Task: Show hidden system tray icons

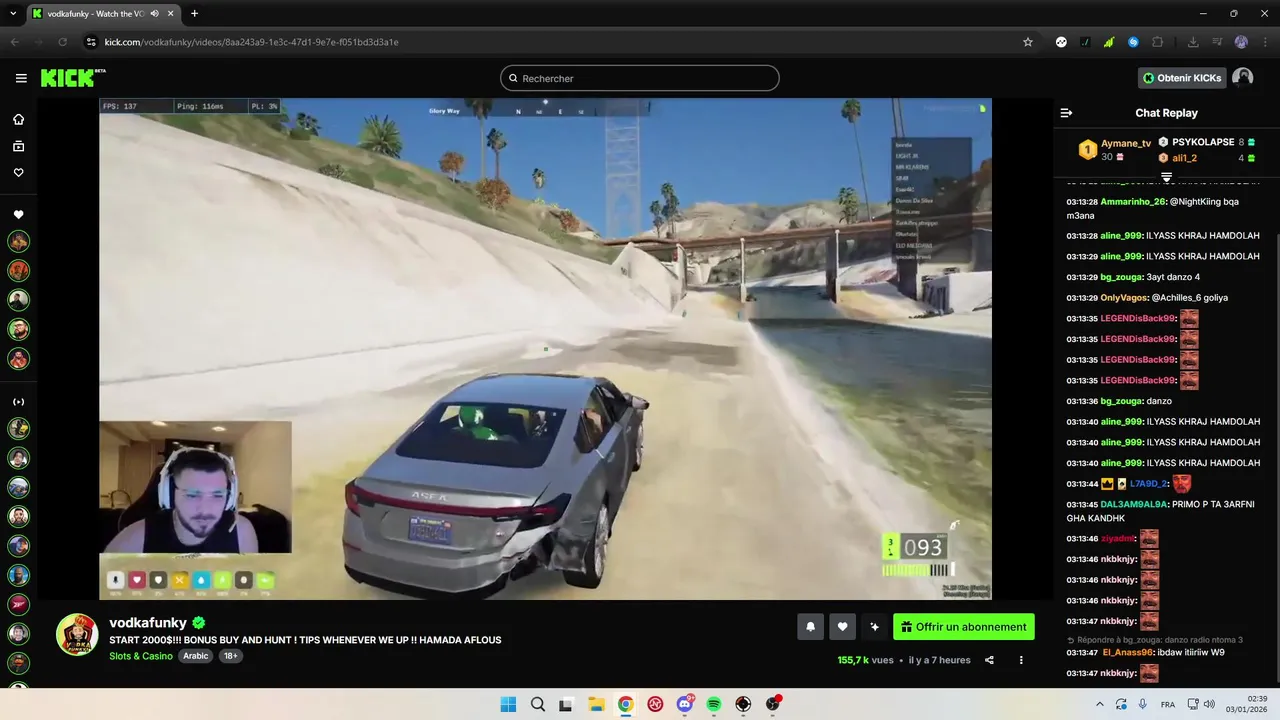Action: 1099,704
